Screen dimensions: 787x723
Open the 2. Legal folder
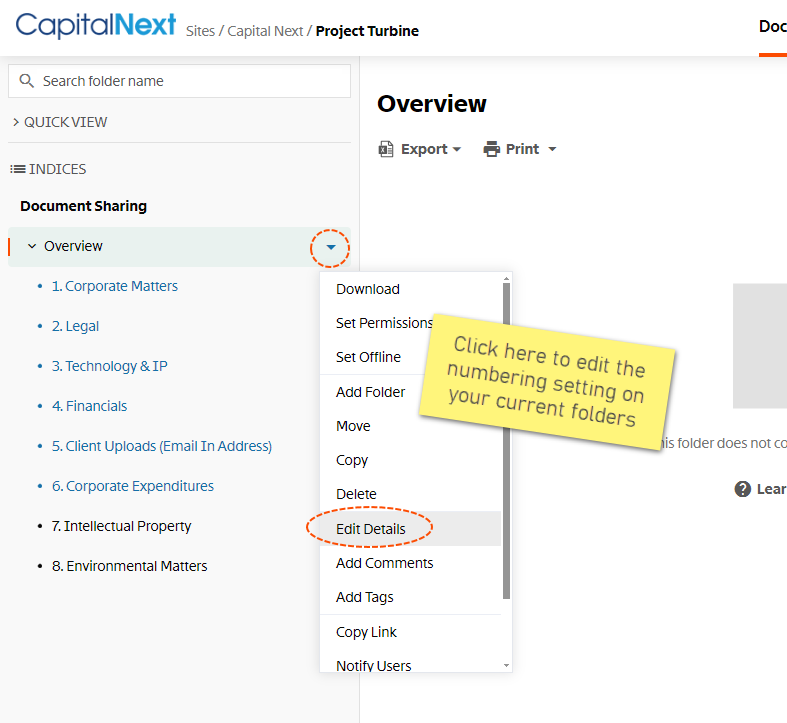click(75, 326)
